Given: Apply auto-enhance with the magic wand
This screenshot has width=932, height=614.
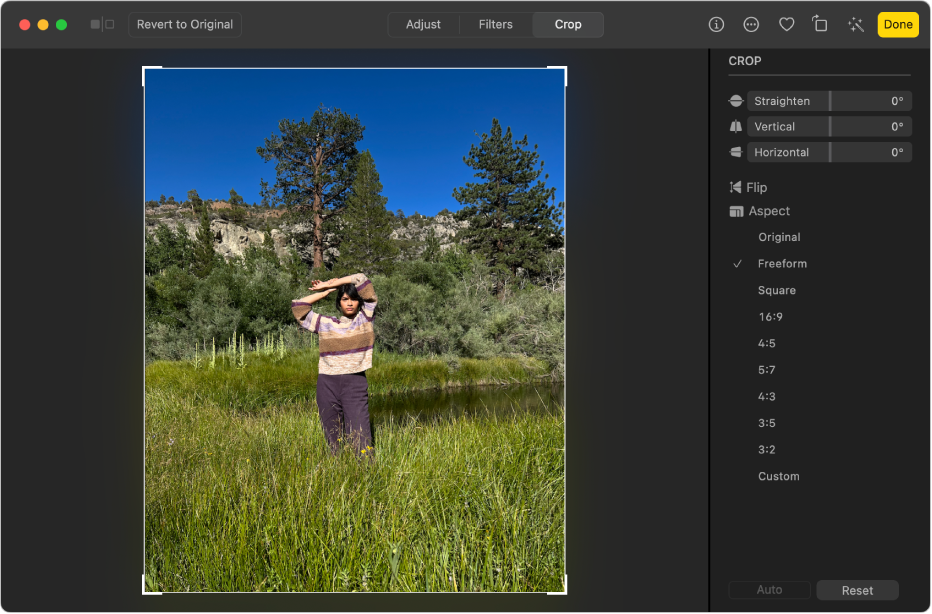Looking at the screenshot, I should 855,24.
